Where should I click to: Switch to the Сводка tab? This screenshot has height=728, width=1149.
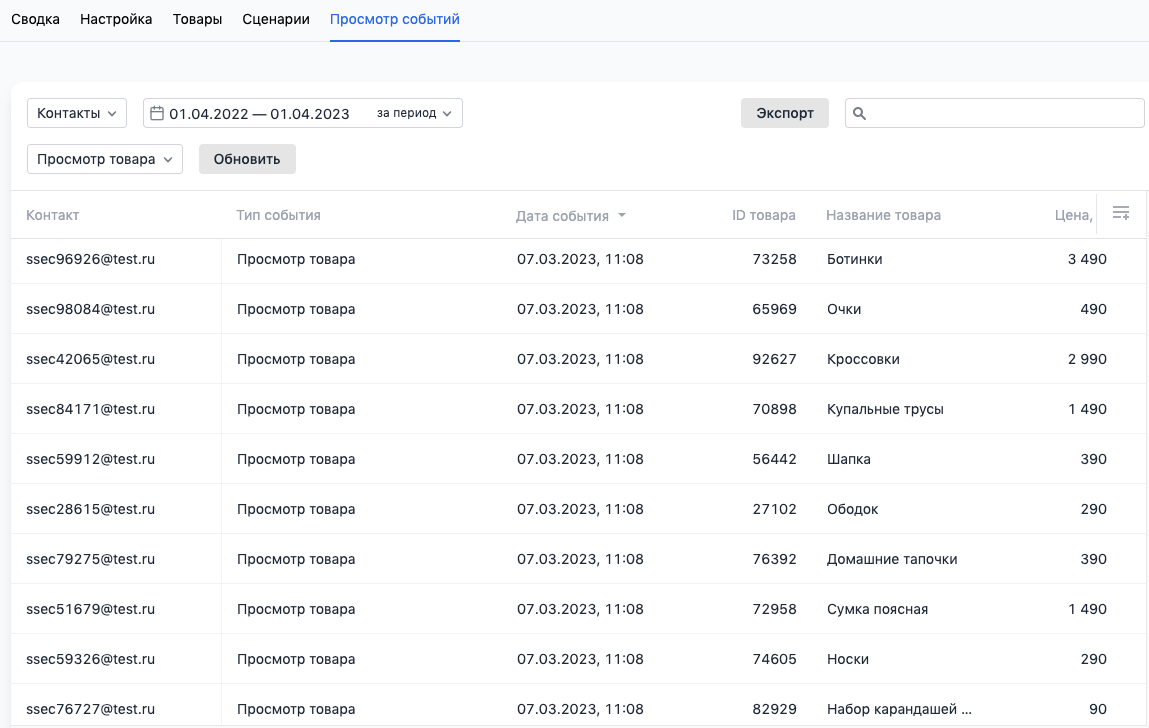(35, 20)
